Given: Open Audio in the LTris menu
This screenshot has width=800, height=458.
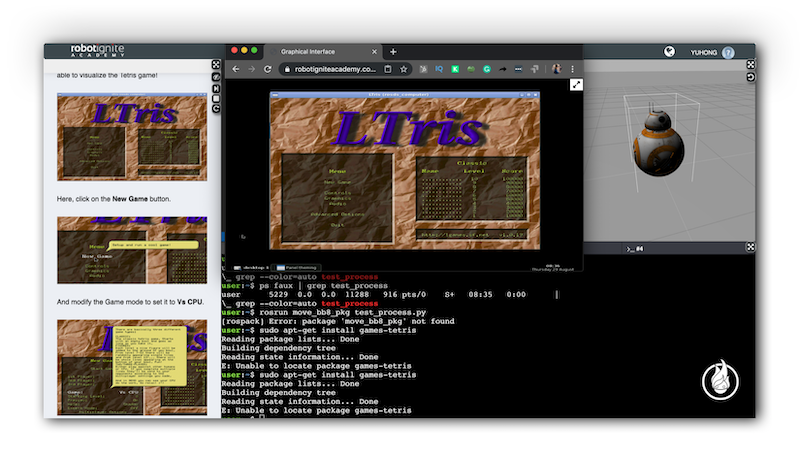Looking at the screenshot, I should click(337, 203).
